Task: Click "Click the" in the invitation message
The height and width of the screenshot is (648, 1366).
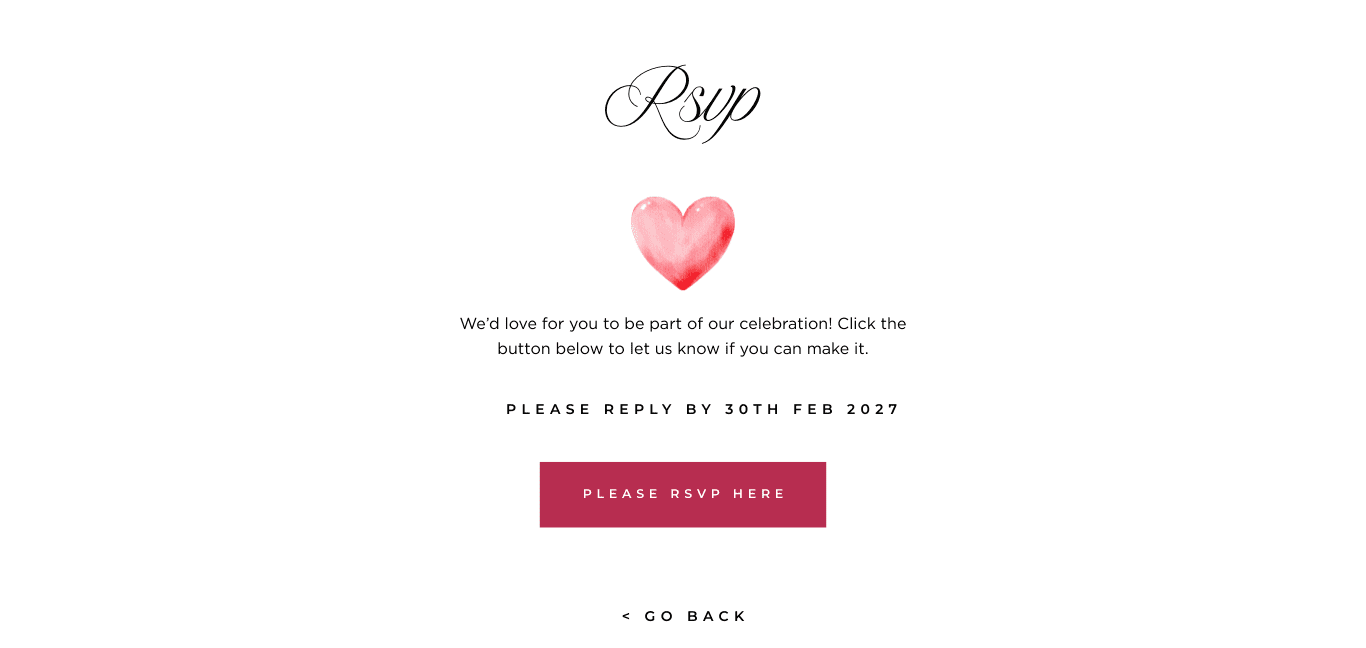Action: 872,324
